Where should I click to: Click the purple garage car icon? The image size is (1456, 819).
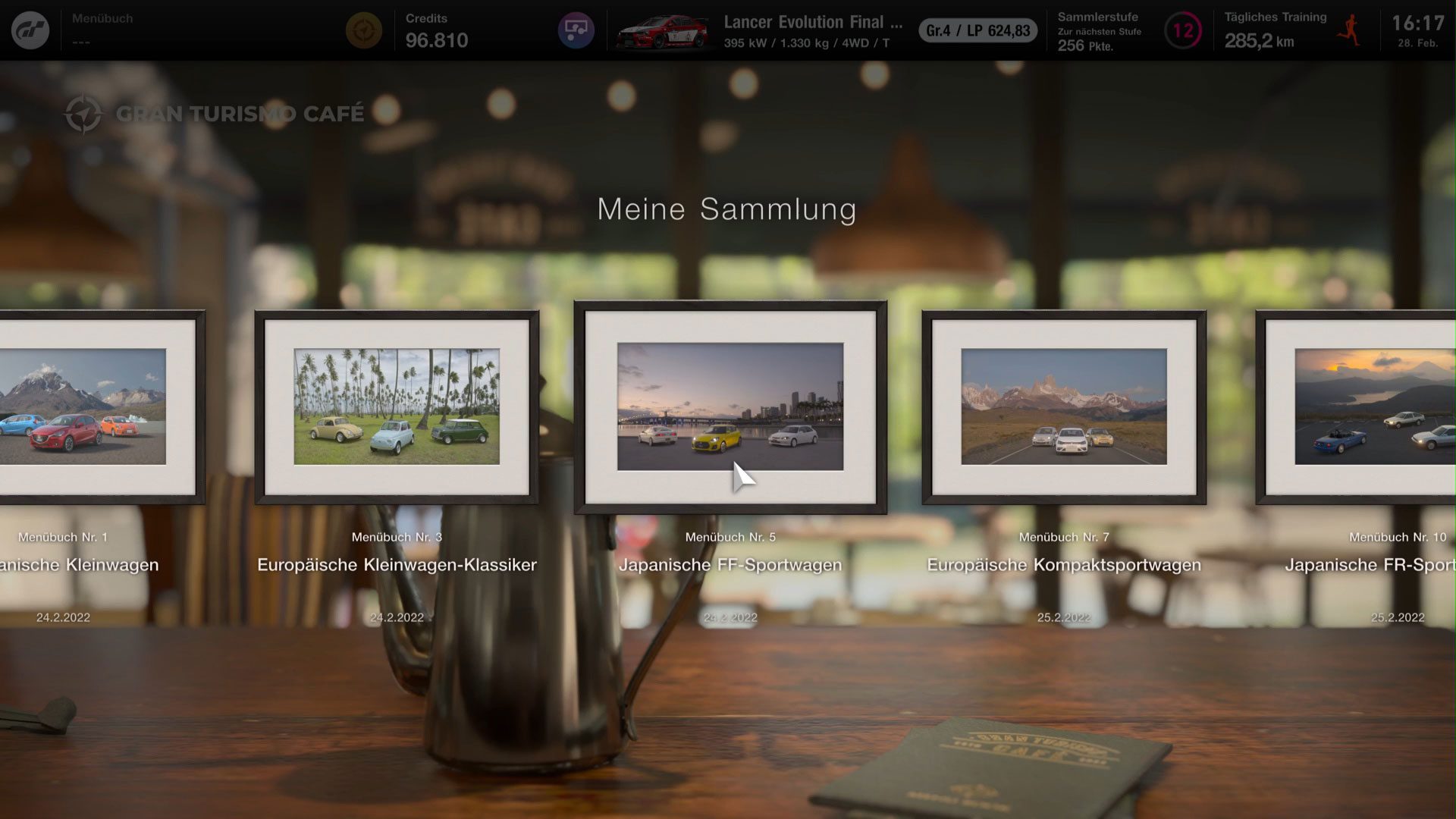click(x=576, y=30)
